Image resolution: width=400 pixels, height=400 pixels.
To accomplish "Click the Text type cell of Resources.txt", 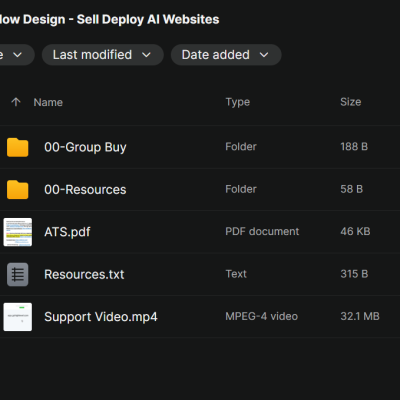I will click(236, 274).
